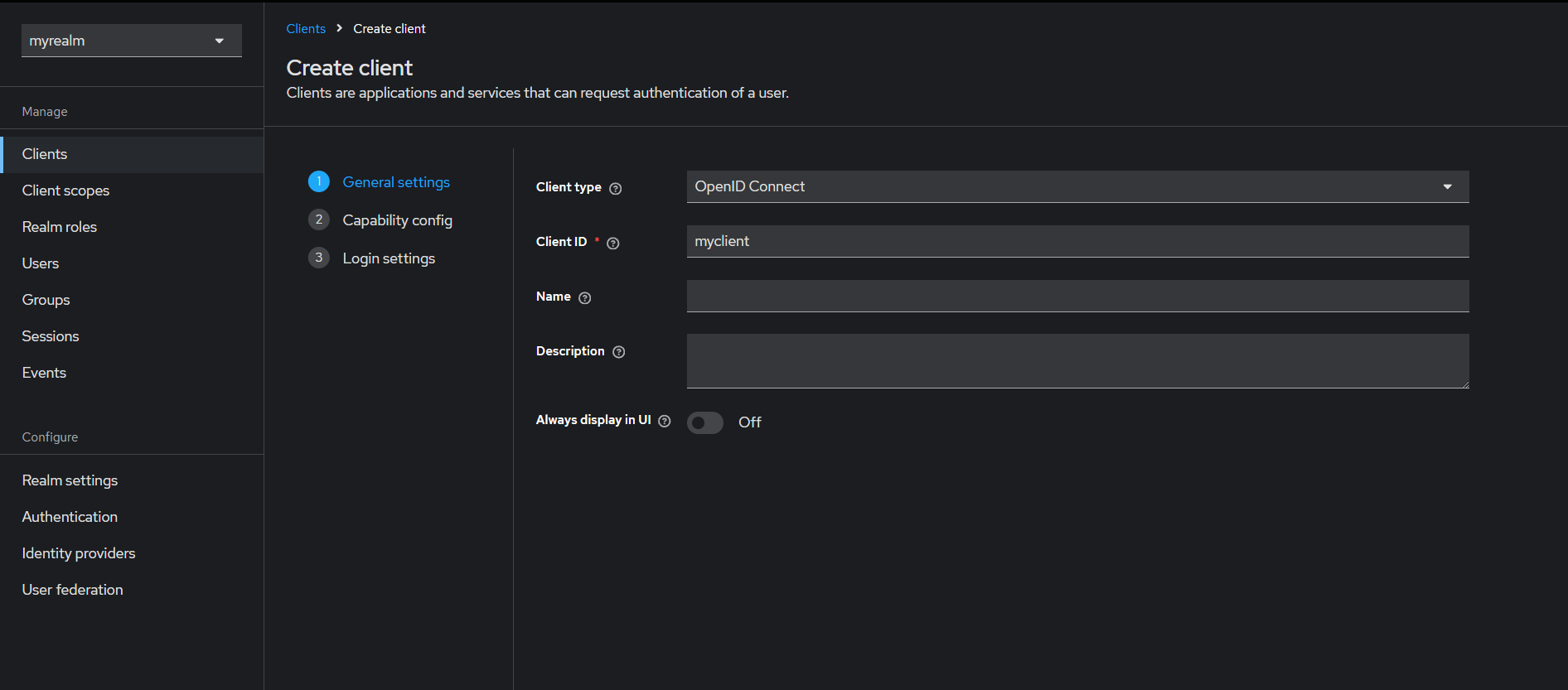Show help icon next to Description
Image resolution: width=1568 pixels, height=690 pixels.
[x=619, y=352]
